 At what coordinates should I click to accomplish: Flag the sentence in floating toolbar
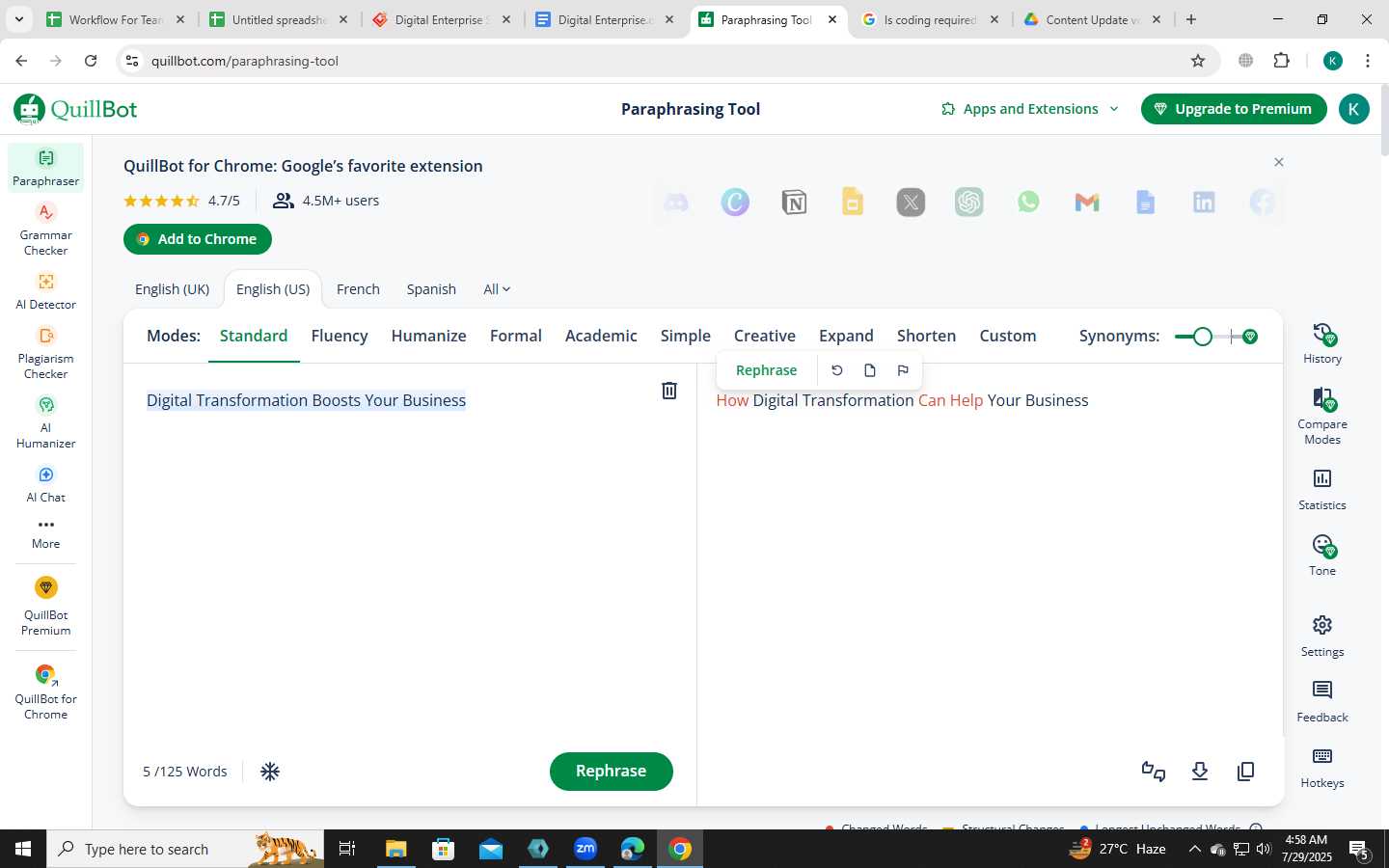coord(903,370)
